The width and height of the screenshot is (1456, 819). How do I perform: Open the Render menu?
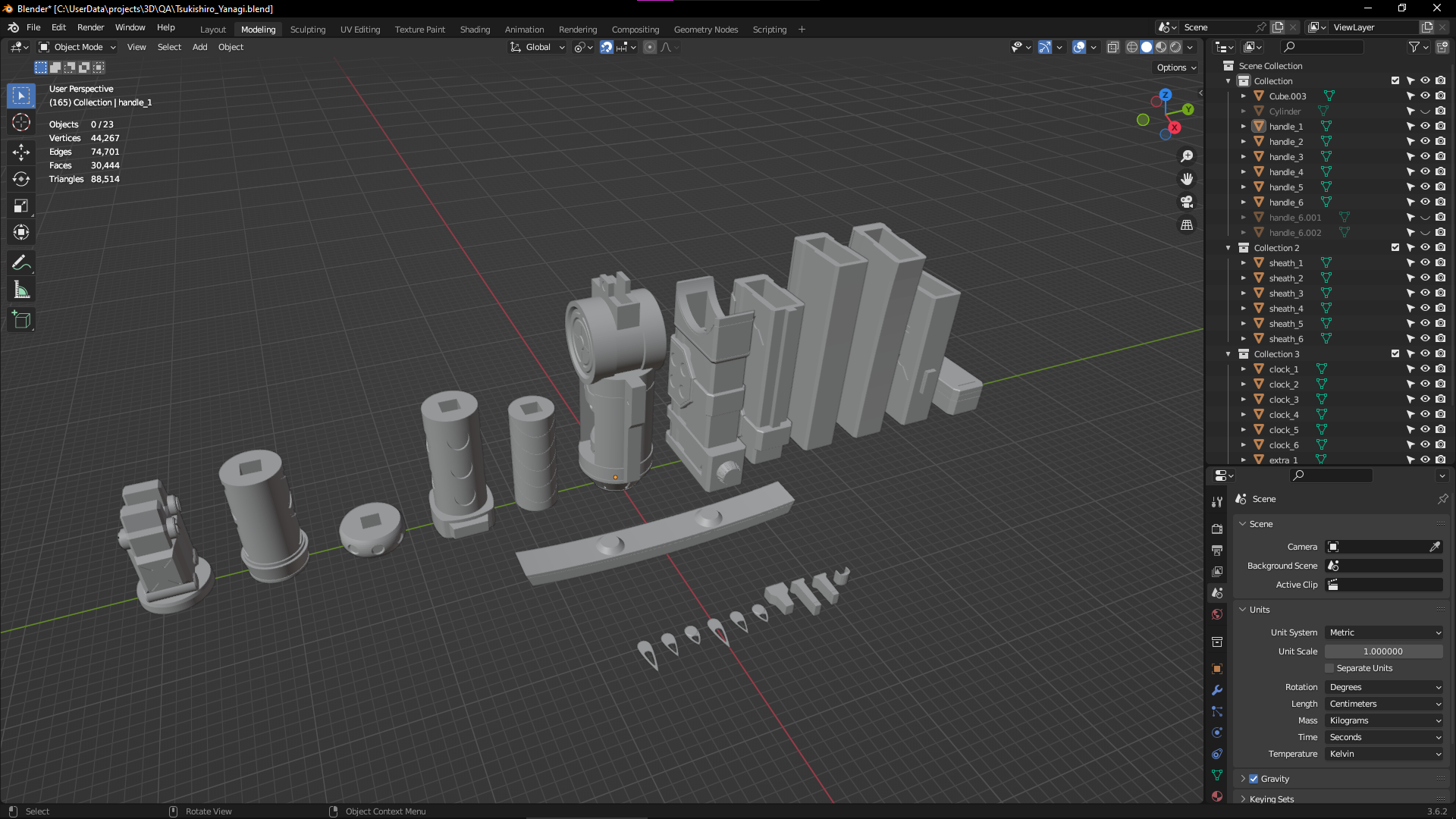pos(90,27)
